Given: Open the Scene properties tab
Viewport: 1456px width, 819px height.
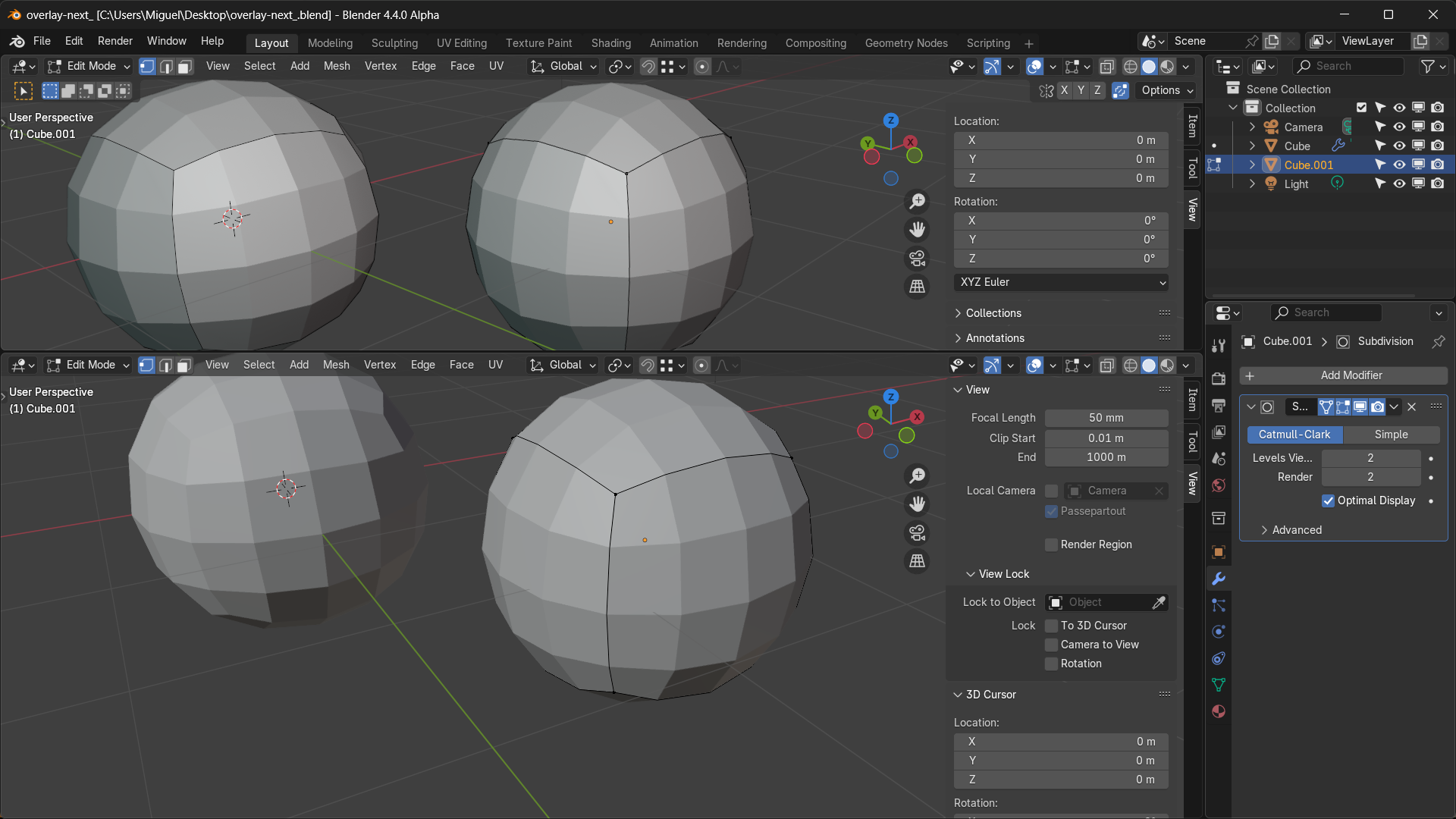Looking at the screenshot, I should 1219,459.
